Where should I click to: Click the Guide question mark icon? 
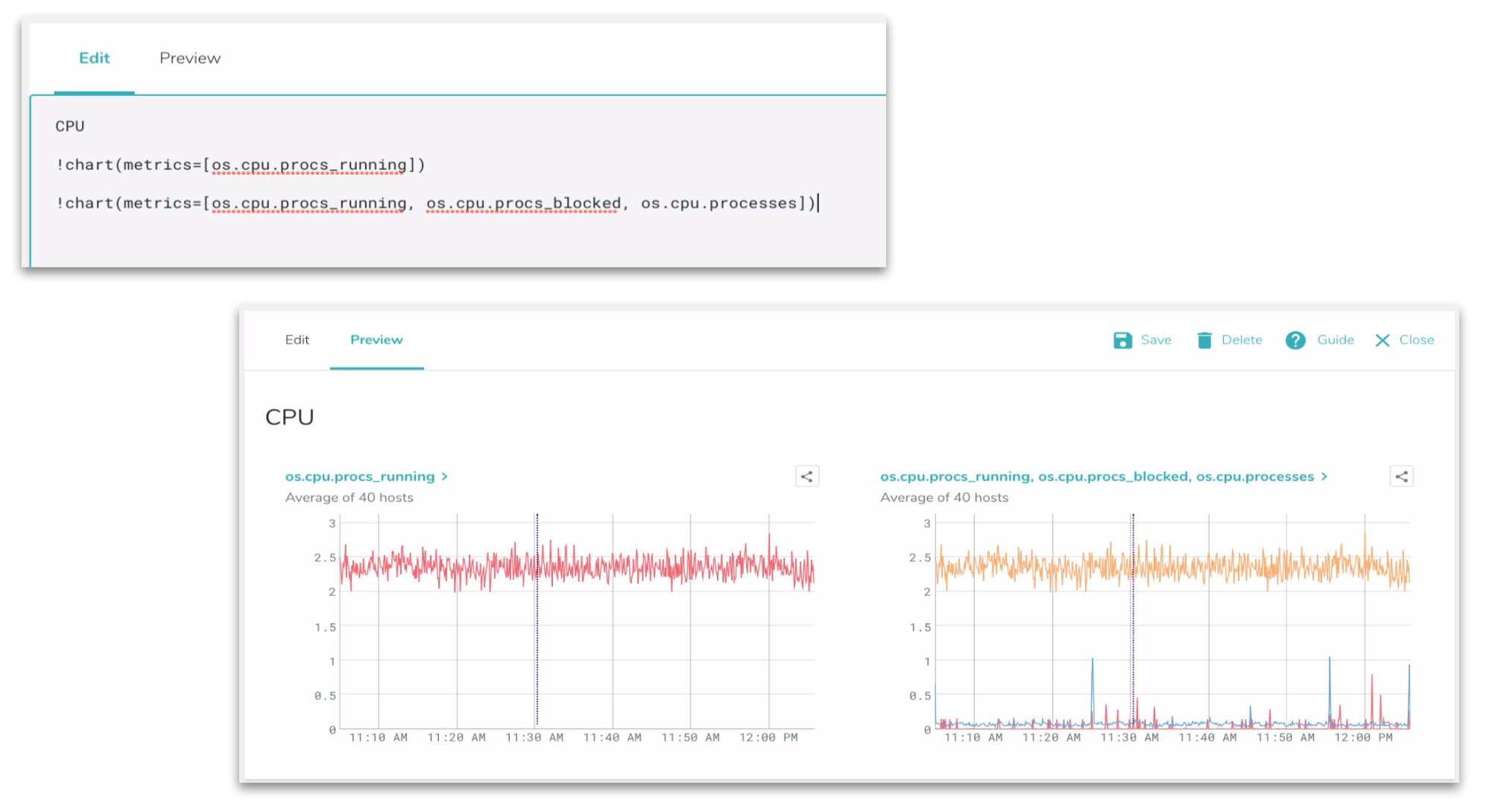pos(1295,340)
